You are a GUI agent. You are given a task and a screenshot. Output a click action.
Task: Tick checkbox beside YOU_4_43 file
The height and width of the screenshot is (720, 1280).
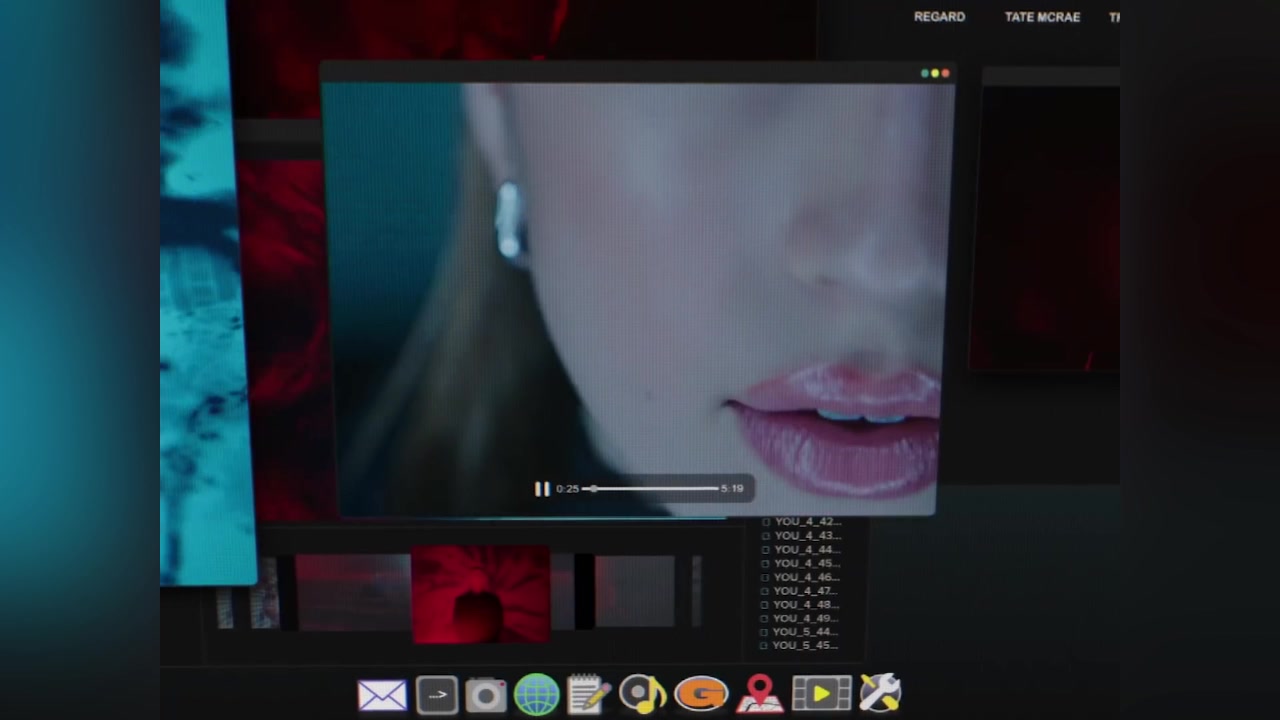tap(766, 536)
